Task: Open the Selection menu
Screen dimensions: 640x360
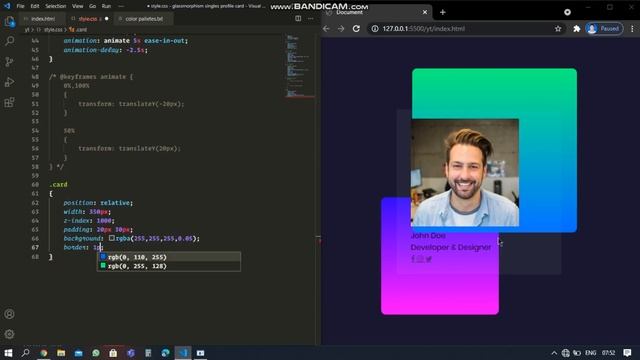Action: pos(56,6)
